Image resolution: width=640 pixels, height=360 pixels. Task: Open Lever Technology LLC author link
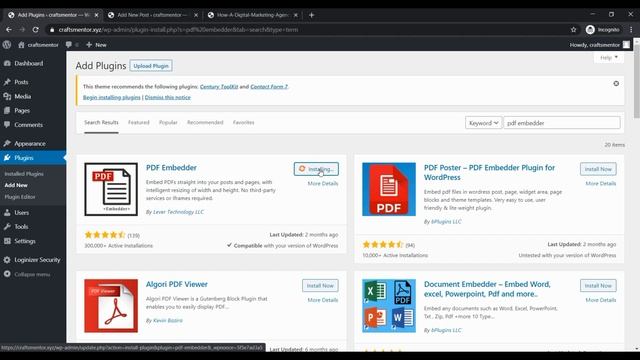click(178, 212)
